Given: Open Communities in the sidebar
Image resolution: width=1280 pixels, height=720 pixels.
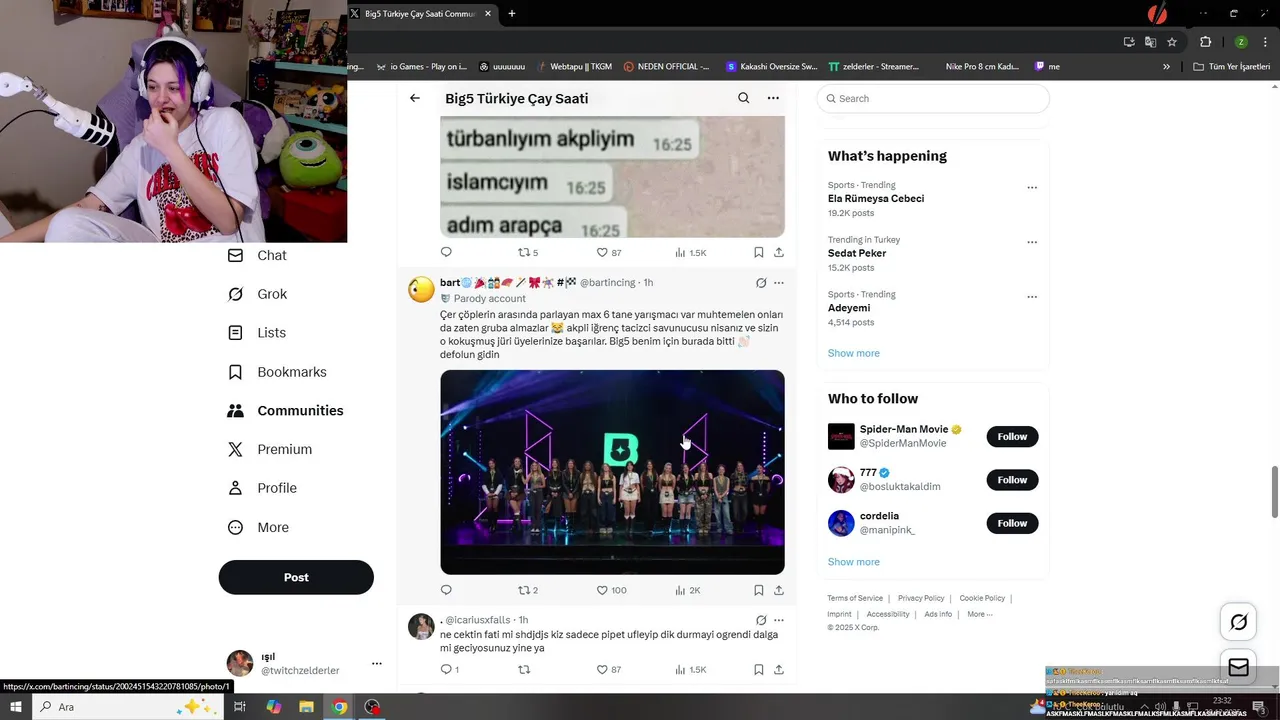Looking at the screenshot, I should [285, 411].
